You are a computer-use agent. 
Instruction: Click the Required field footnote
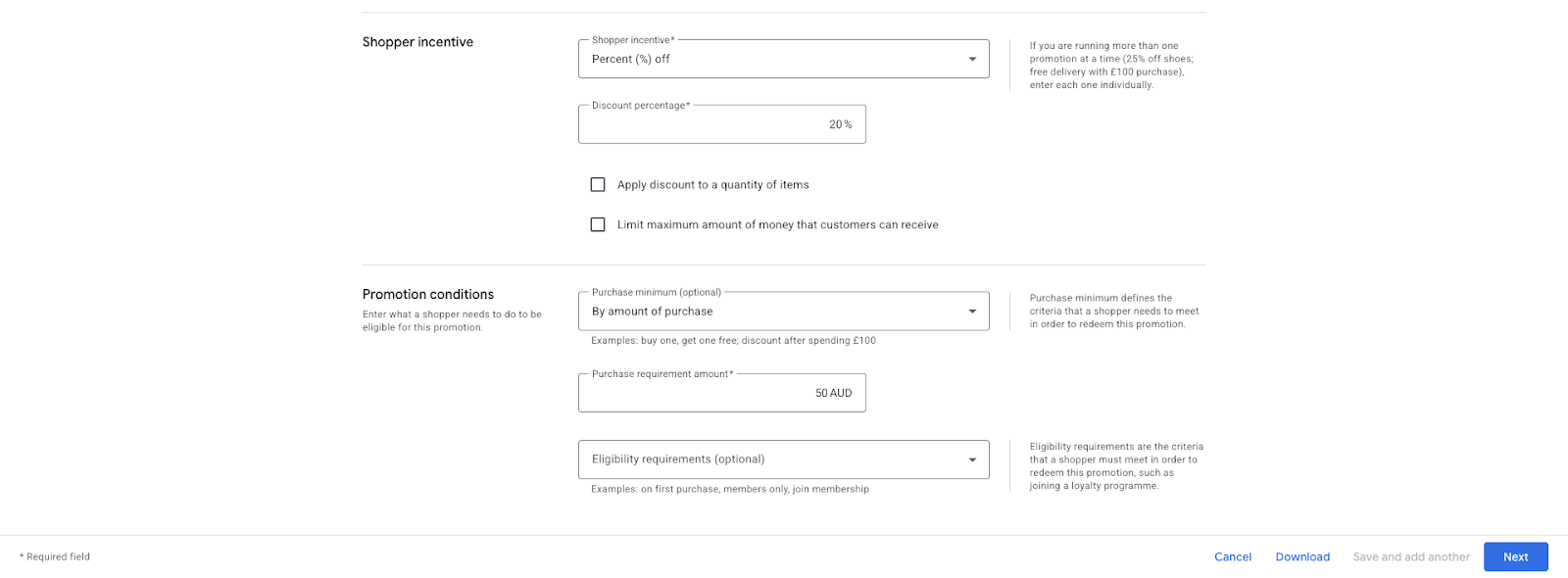click(55, 556)
